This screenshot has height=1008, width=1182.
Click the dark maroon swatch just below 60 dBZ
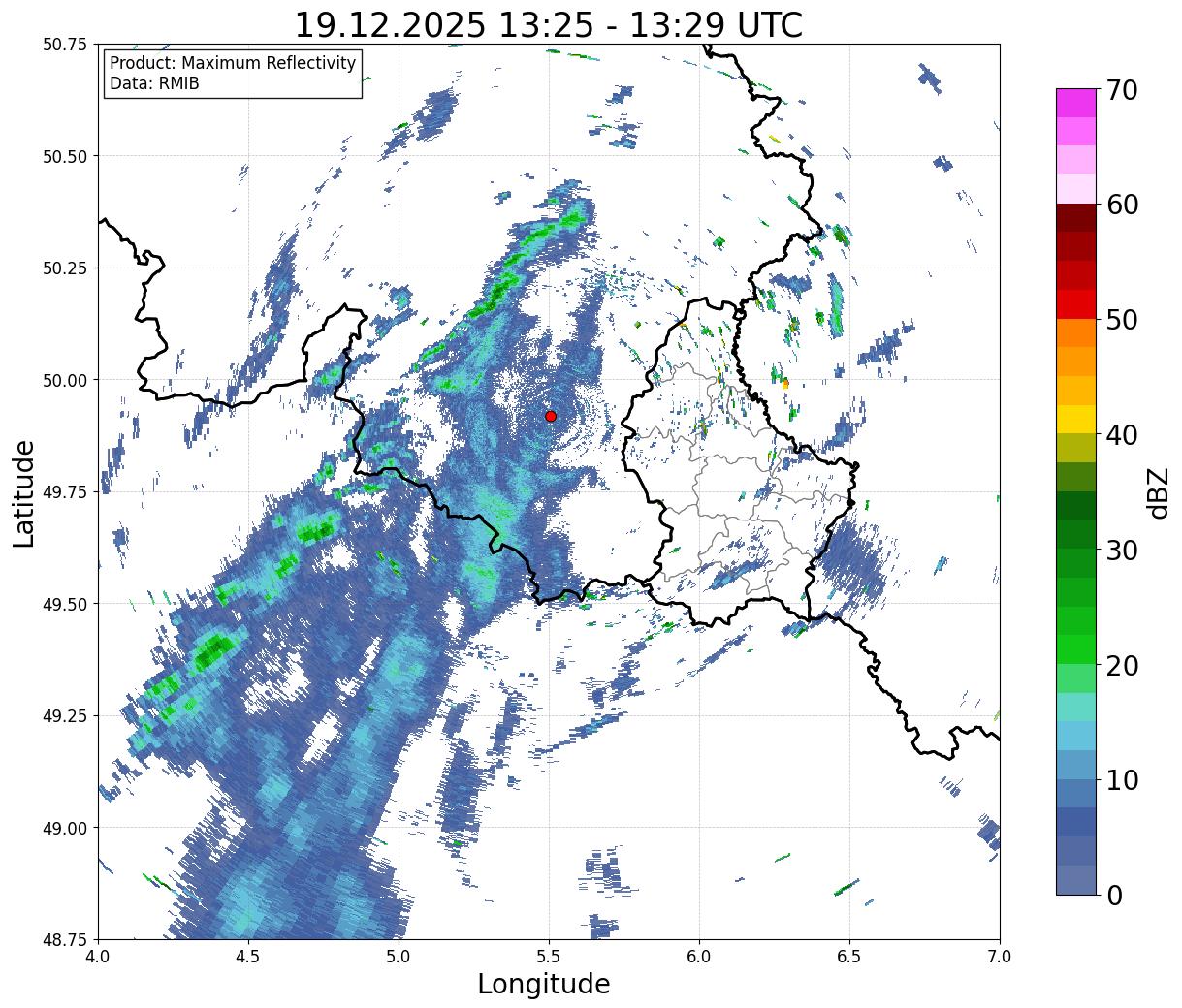(1076, 217)
